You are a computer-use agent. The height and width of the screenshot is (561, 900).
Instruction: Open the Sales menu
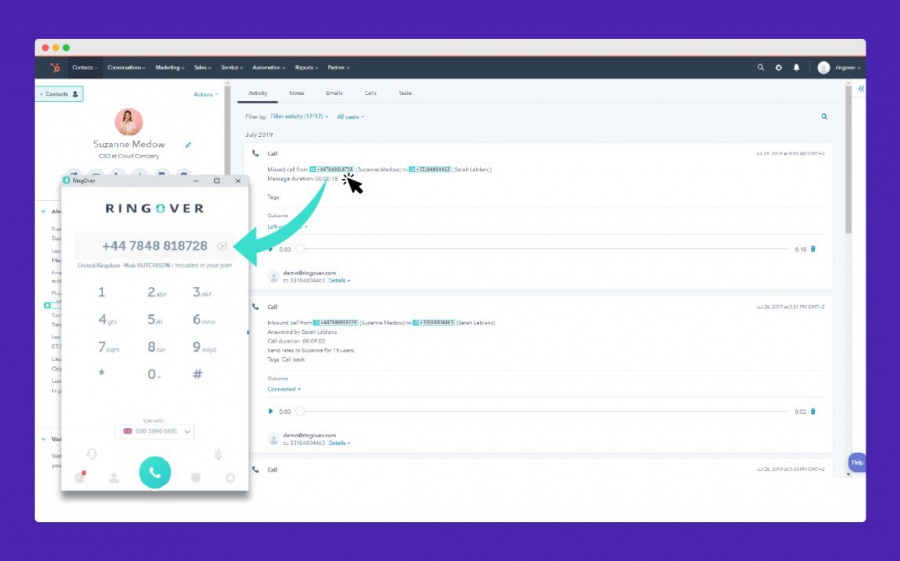click(x=203, y=67)
